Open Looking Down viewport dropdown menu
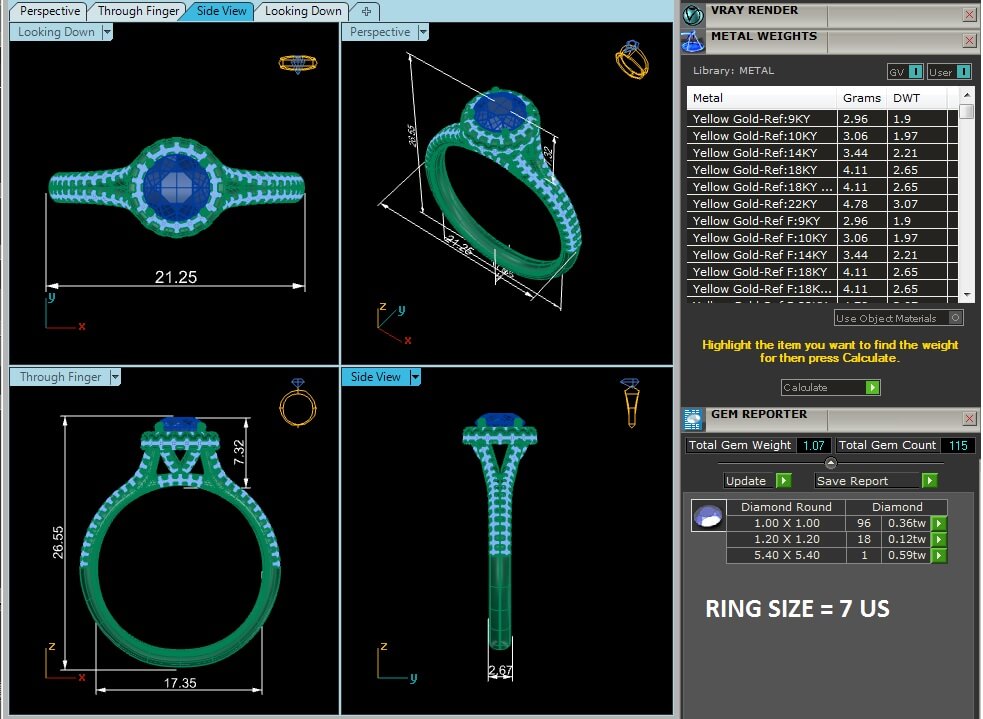Image resolution: width=983 pixels, height=719 pixels. (107, 32)
